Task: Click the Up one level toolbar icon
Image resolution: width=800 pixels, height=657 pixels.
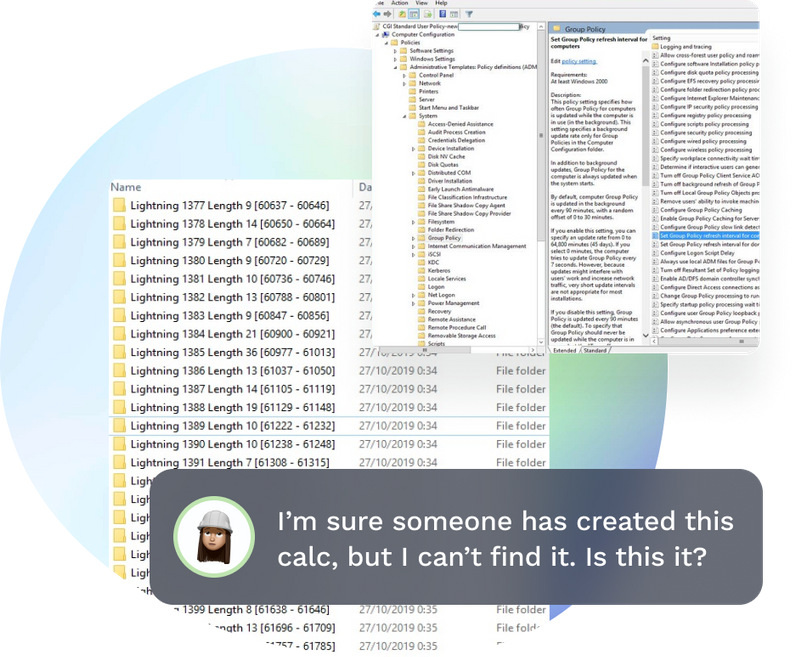Action: coord(401,13)
